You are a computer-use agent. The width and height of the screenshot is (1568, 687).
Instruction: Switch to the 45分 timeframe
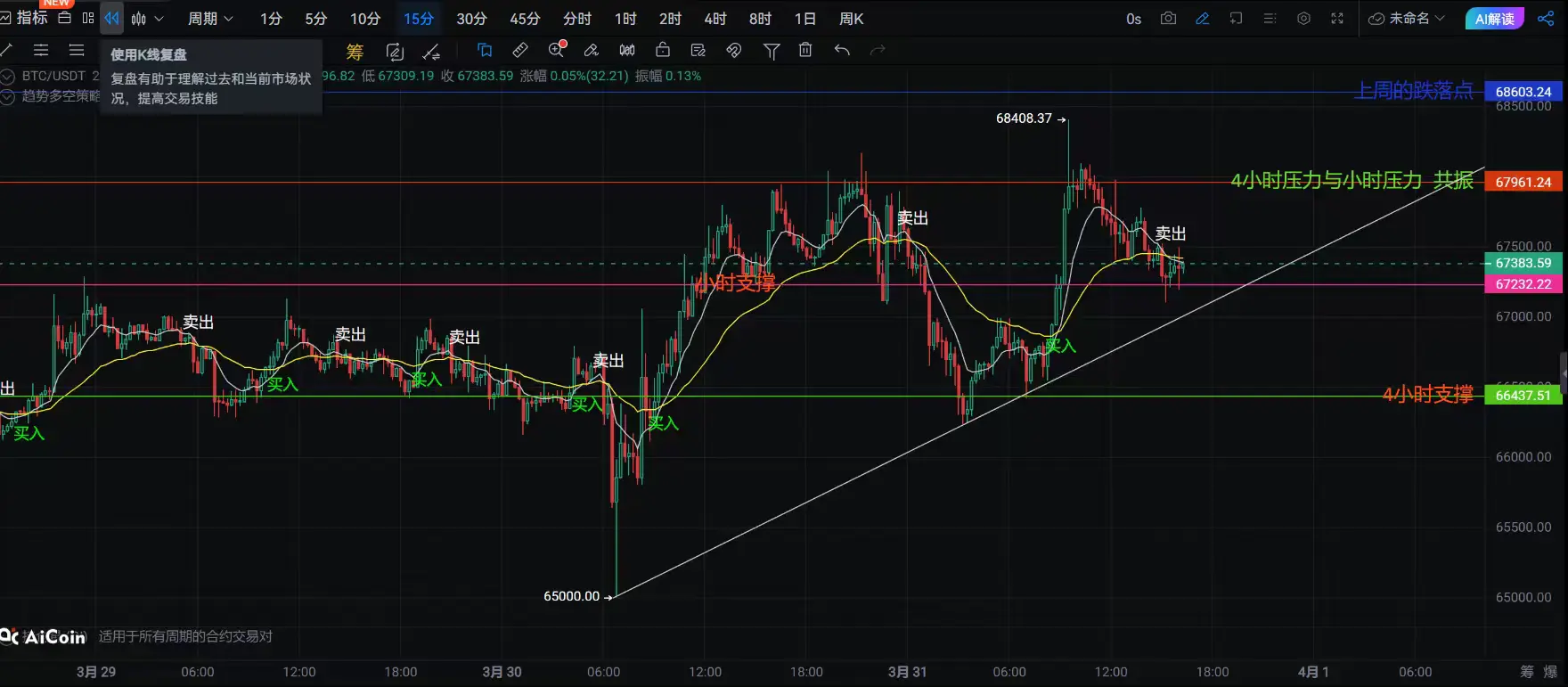tap(525, 19)
